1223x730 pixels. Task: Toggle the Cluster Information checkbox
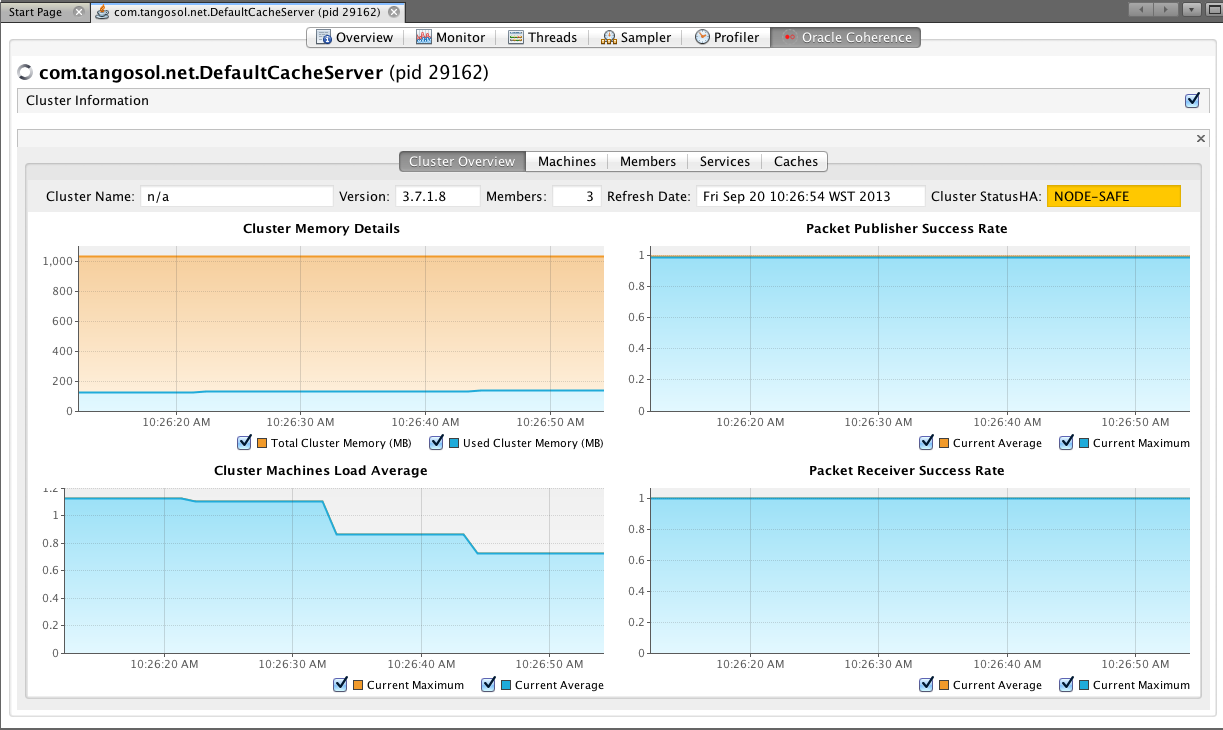[1191, 100]
